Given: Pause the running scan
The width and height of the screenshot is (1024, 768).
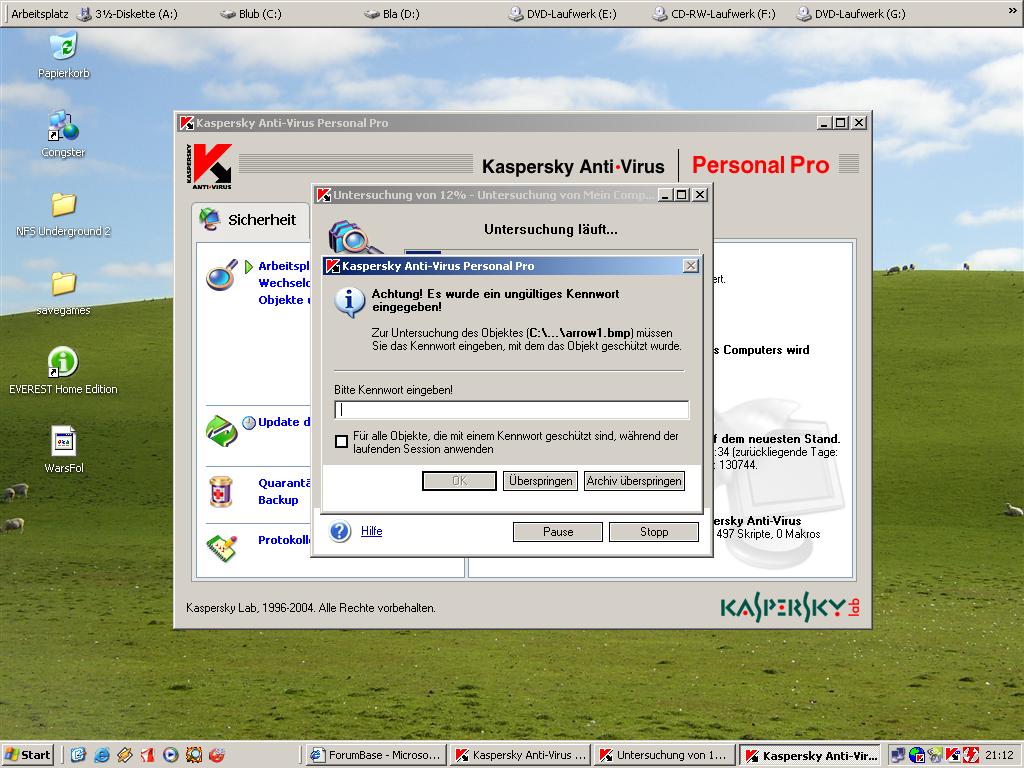Looking at the screenshot, I should click(558, 532).
